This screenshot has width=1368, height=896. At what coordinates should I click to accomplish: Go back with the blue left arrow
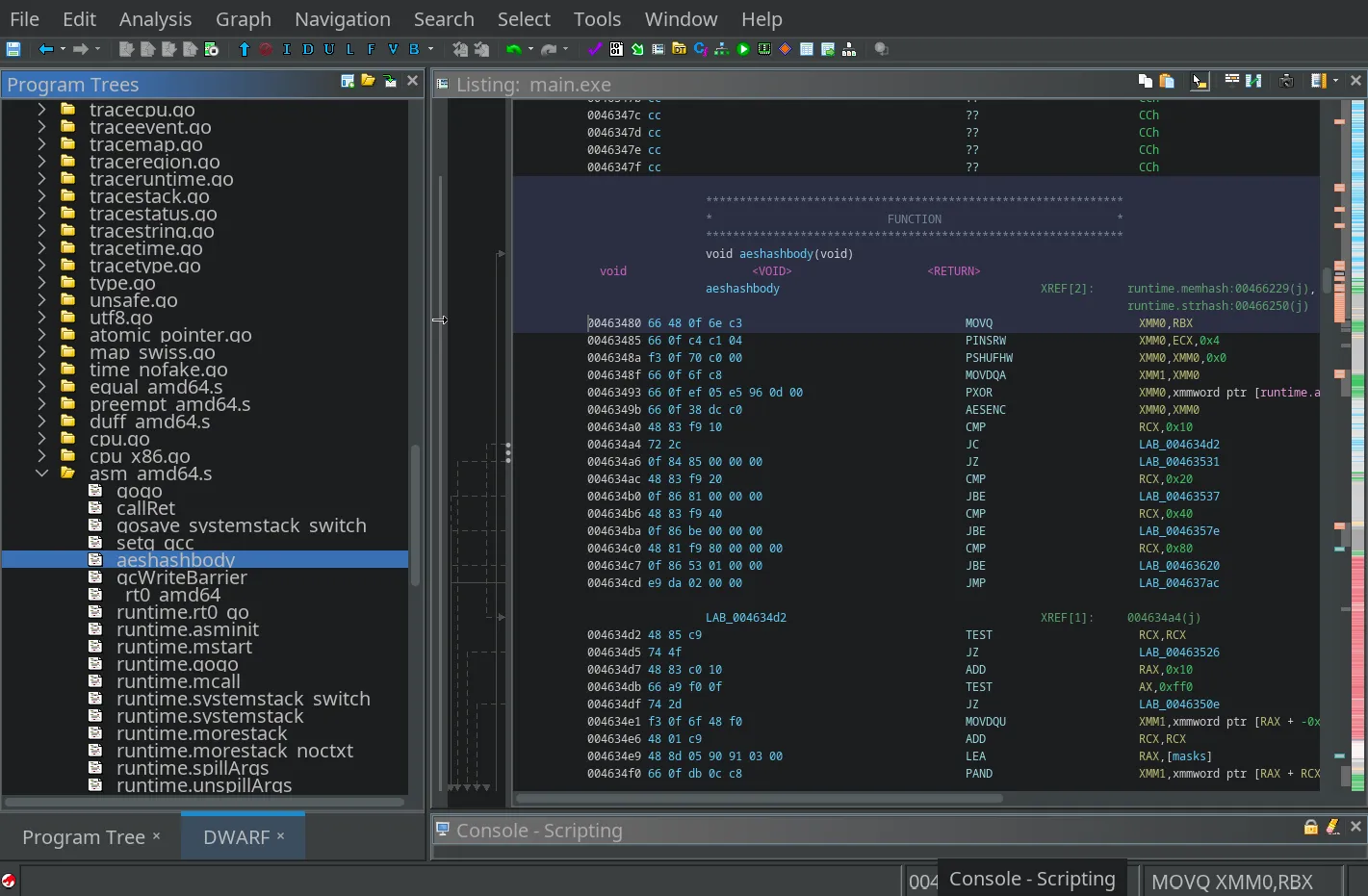(x=45, y=49)
